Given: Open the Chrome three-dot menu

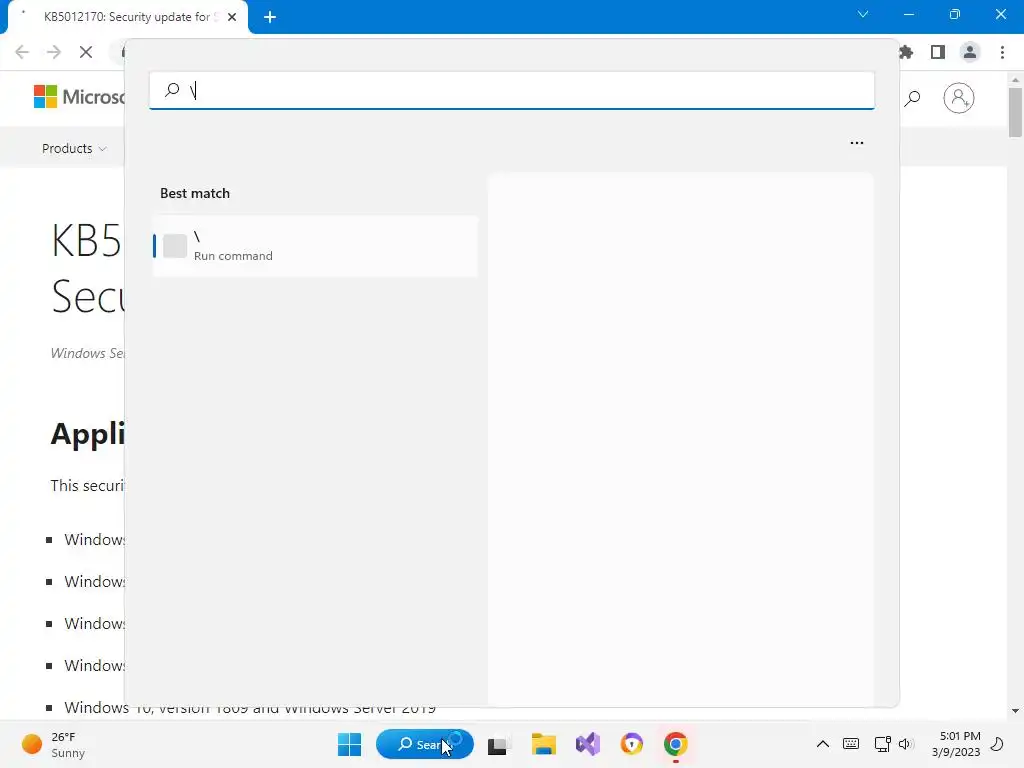Looking at the screenshot, I should click(x=1002, y=52).
